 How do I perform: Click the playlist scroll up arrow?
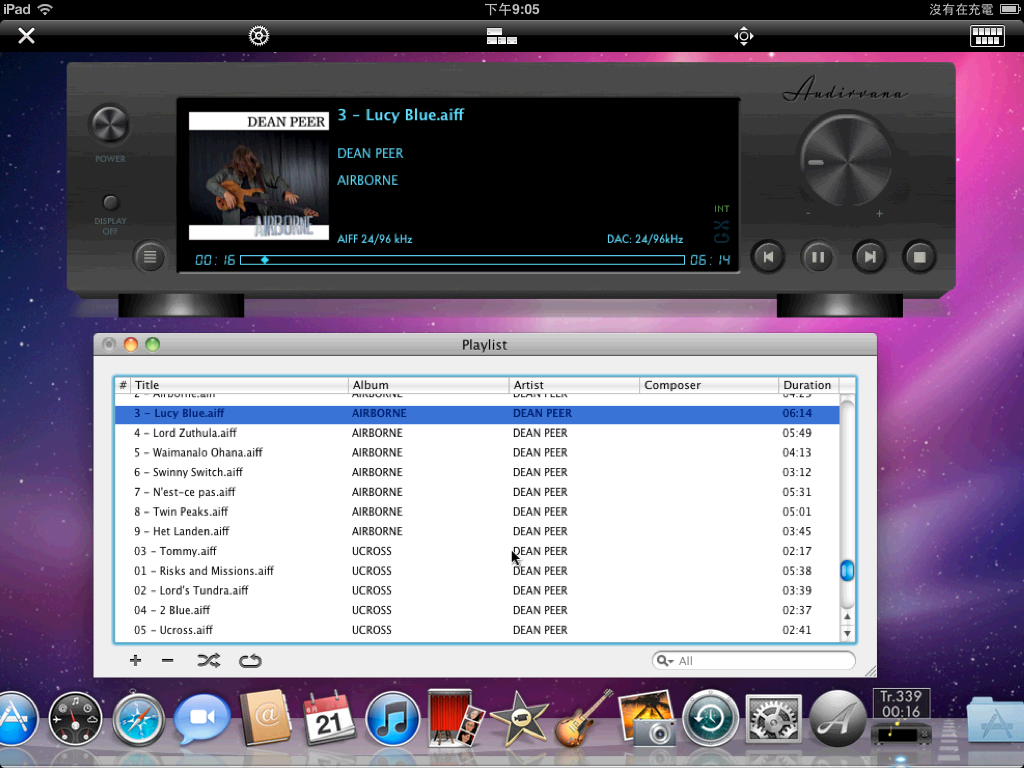(847, 616)
